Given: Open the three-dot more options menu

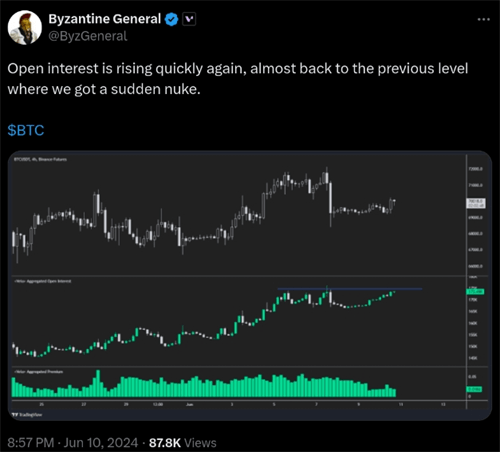Looking at the screenshot, I should click(x=483, y=20).
